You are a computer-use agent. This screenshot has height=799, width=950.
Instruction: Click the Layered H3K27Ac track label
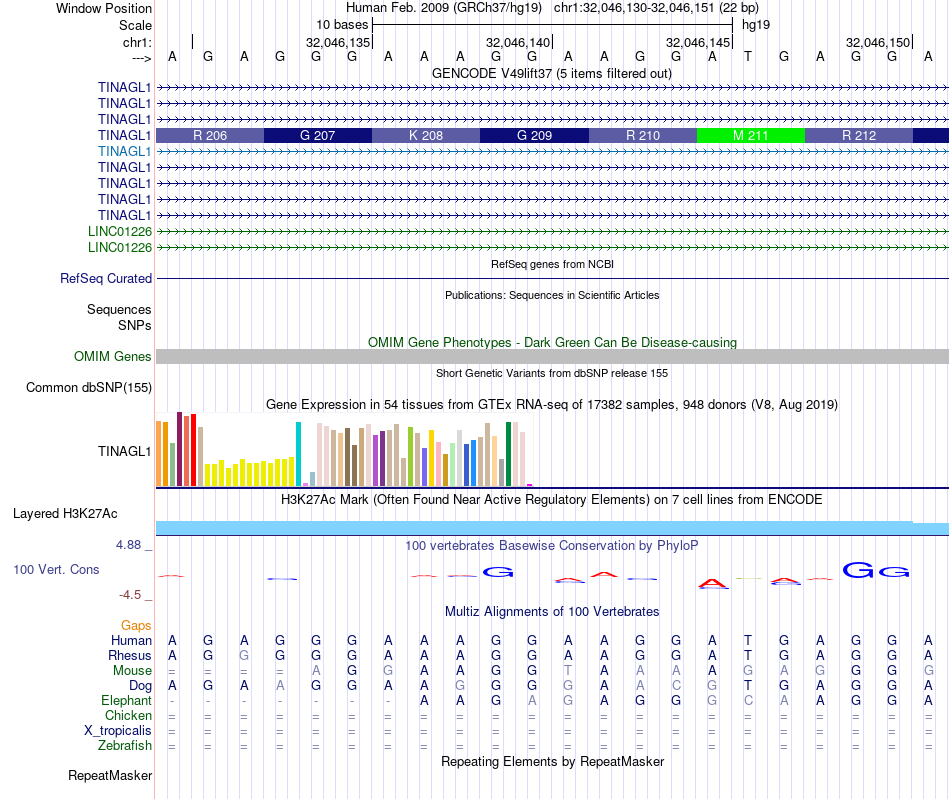65,514
